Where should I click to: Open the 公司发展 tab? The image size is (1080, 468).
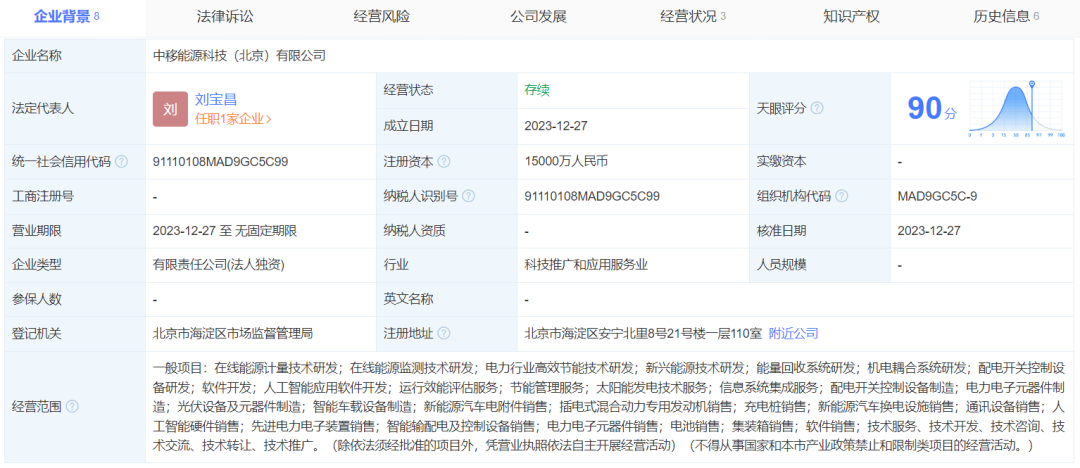pos(539,17)
